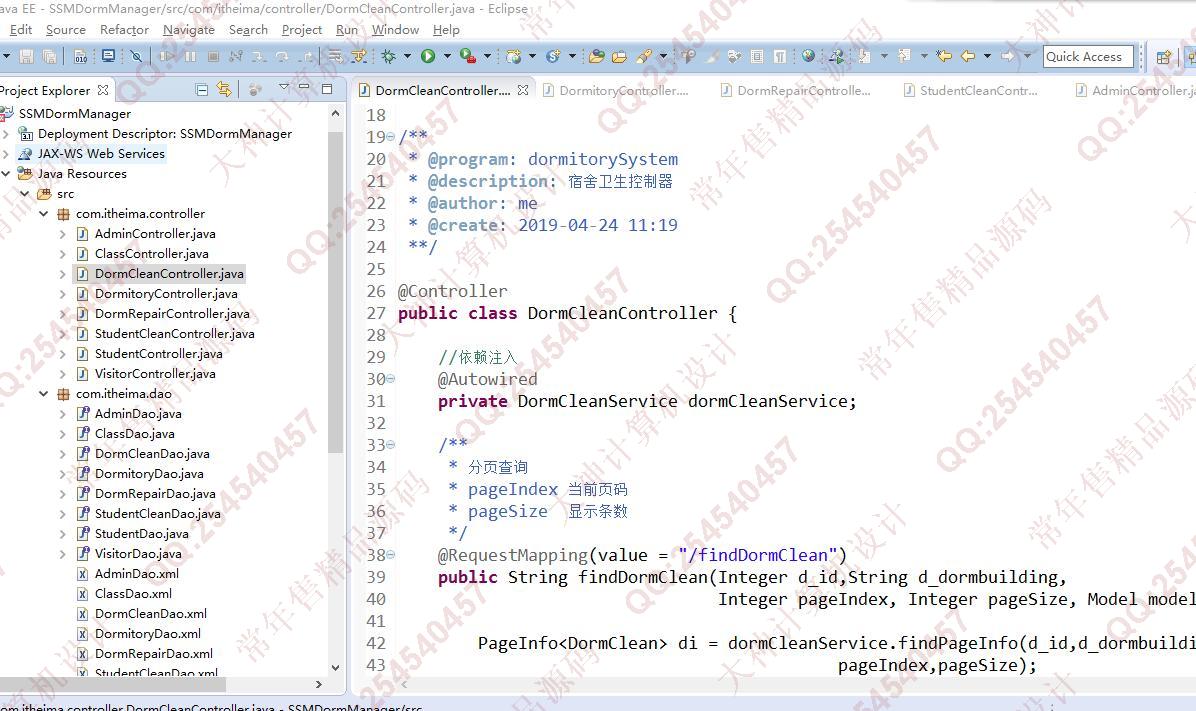Select VisitorController.java in tree
This screenshot has width=1196, height=711.
[x=155, y=374]
